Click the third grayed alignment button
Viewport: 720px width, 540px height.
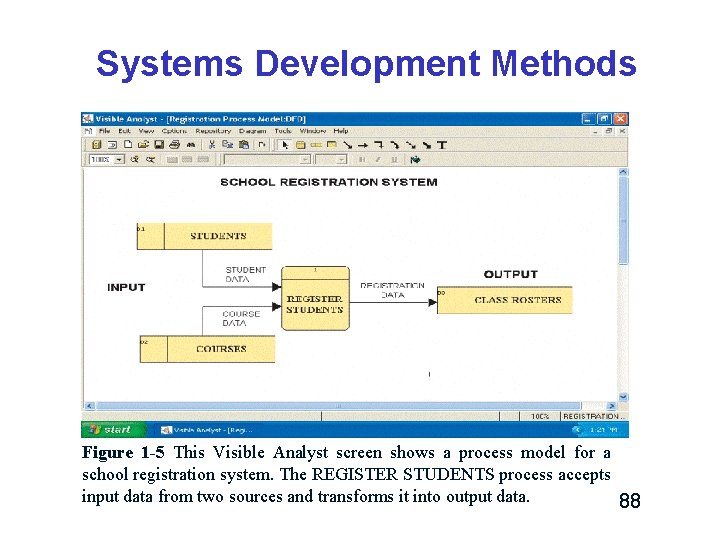(x=203, y=159)
